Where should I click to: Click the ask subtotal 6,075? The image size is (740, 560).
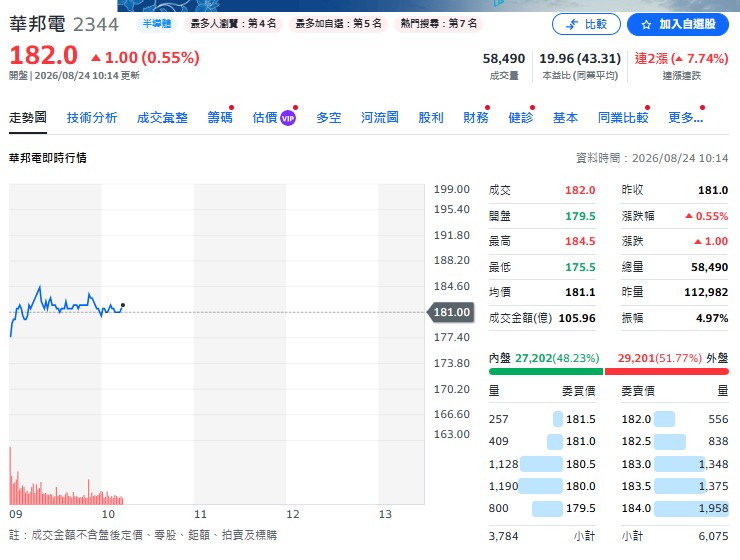pos(713,536)
